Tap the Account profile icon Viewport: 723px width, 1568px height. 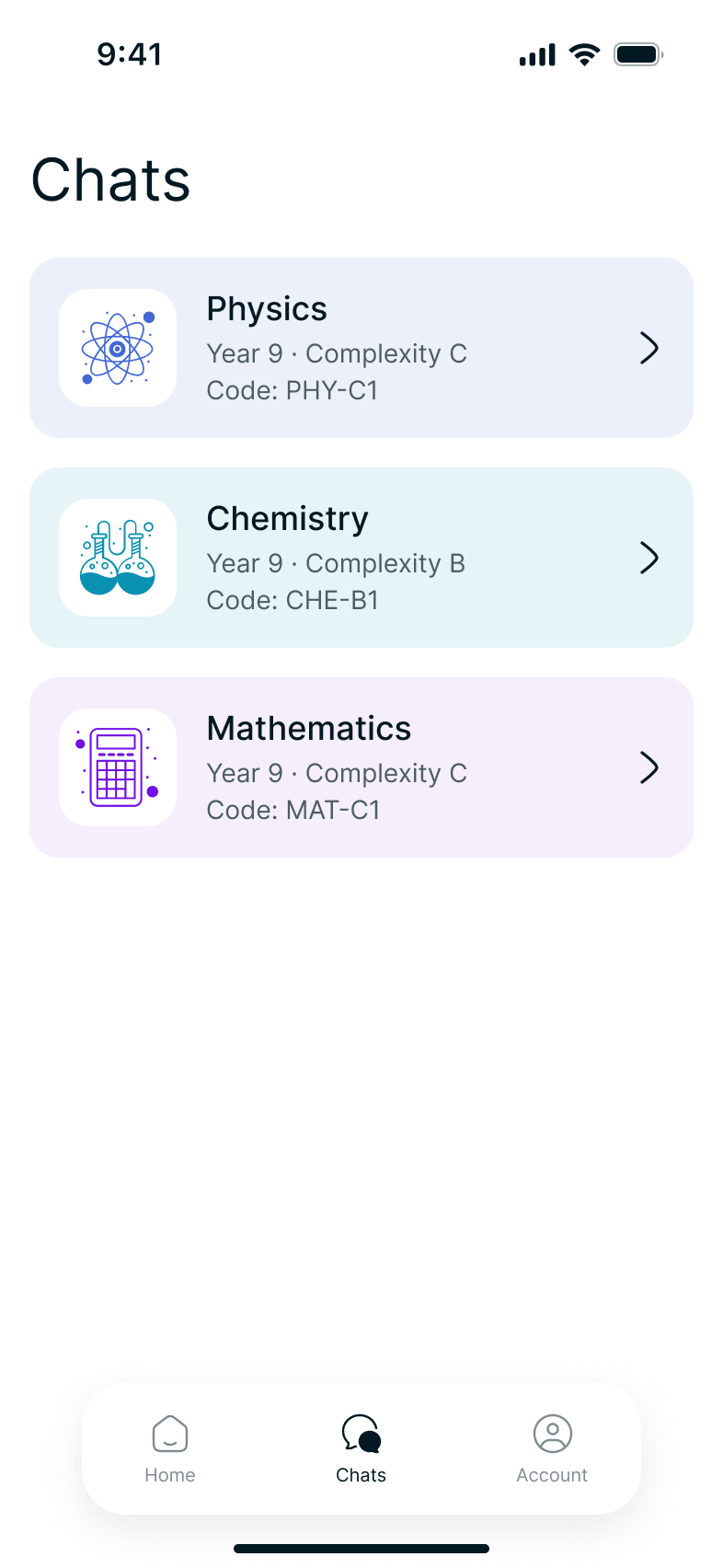coord(553,1434)
